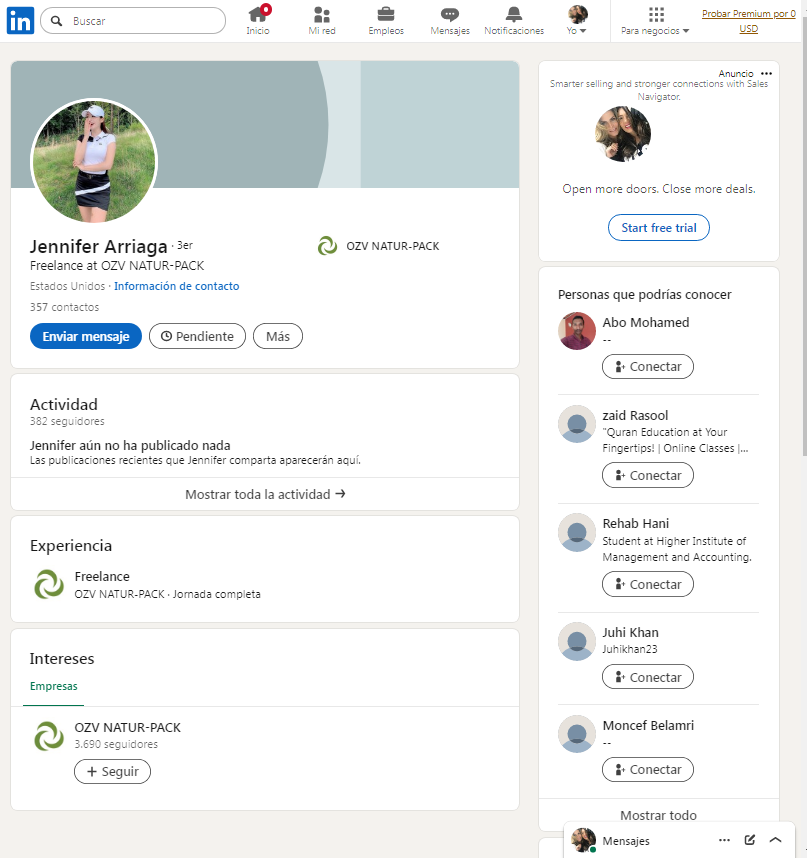The height and width of the screenshot is (858, 807).
Task: Open Moncef Belamri's name link
Action: pos(648,726)
